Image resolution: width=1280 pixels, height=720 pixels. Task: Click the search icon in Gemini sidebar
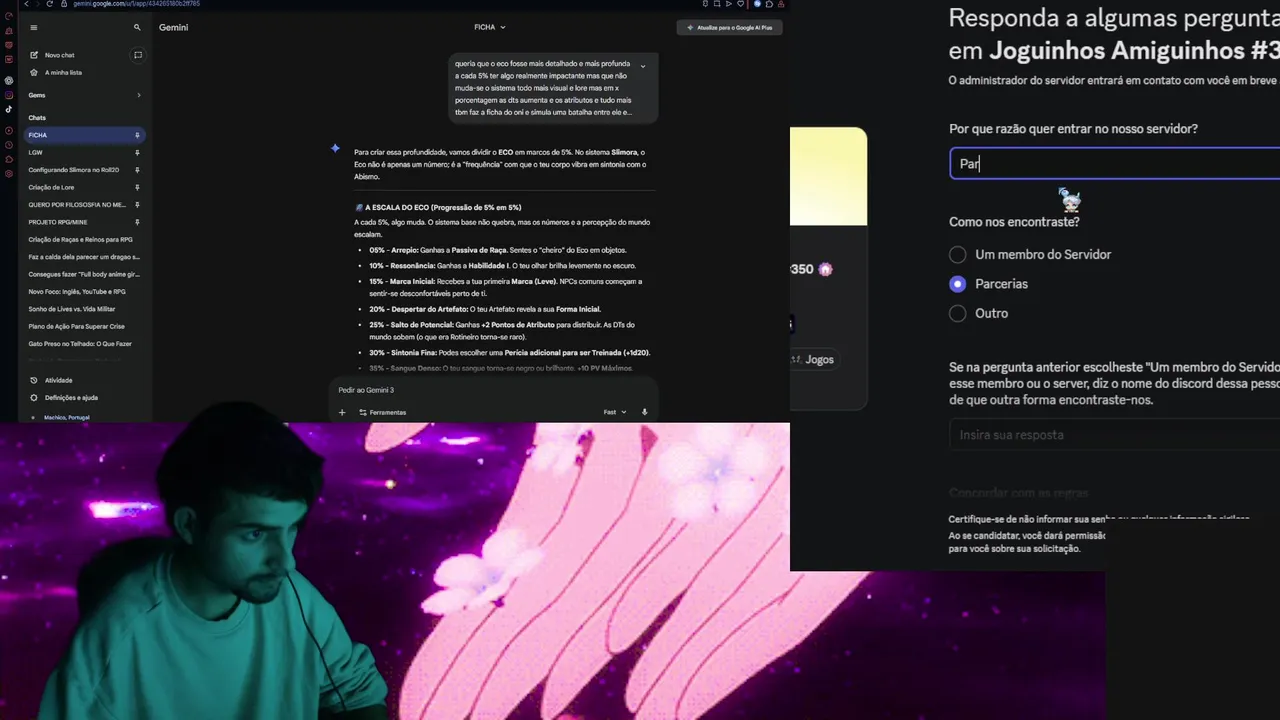pos(137,27)
